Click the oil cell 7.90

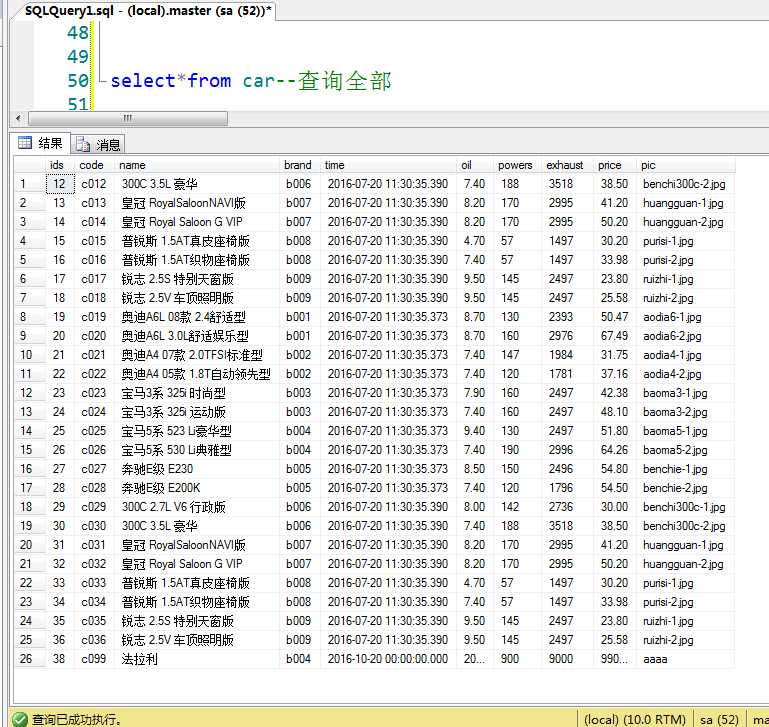(475, 393)
